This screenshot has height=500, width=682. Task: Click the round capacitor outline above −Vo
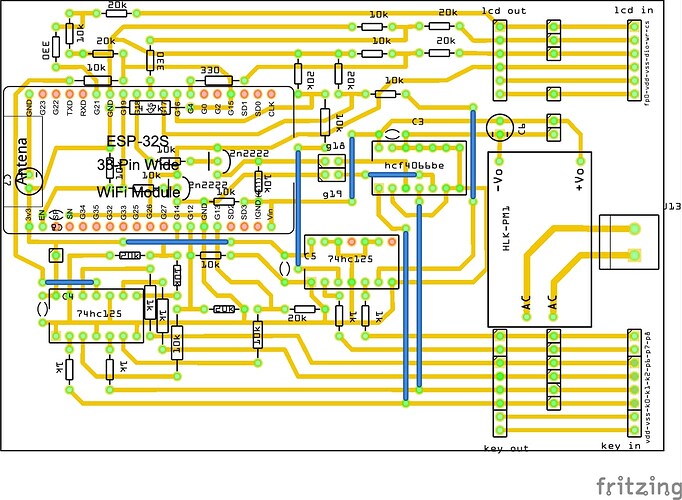500,128
